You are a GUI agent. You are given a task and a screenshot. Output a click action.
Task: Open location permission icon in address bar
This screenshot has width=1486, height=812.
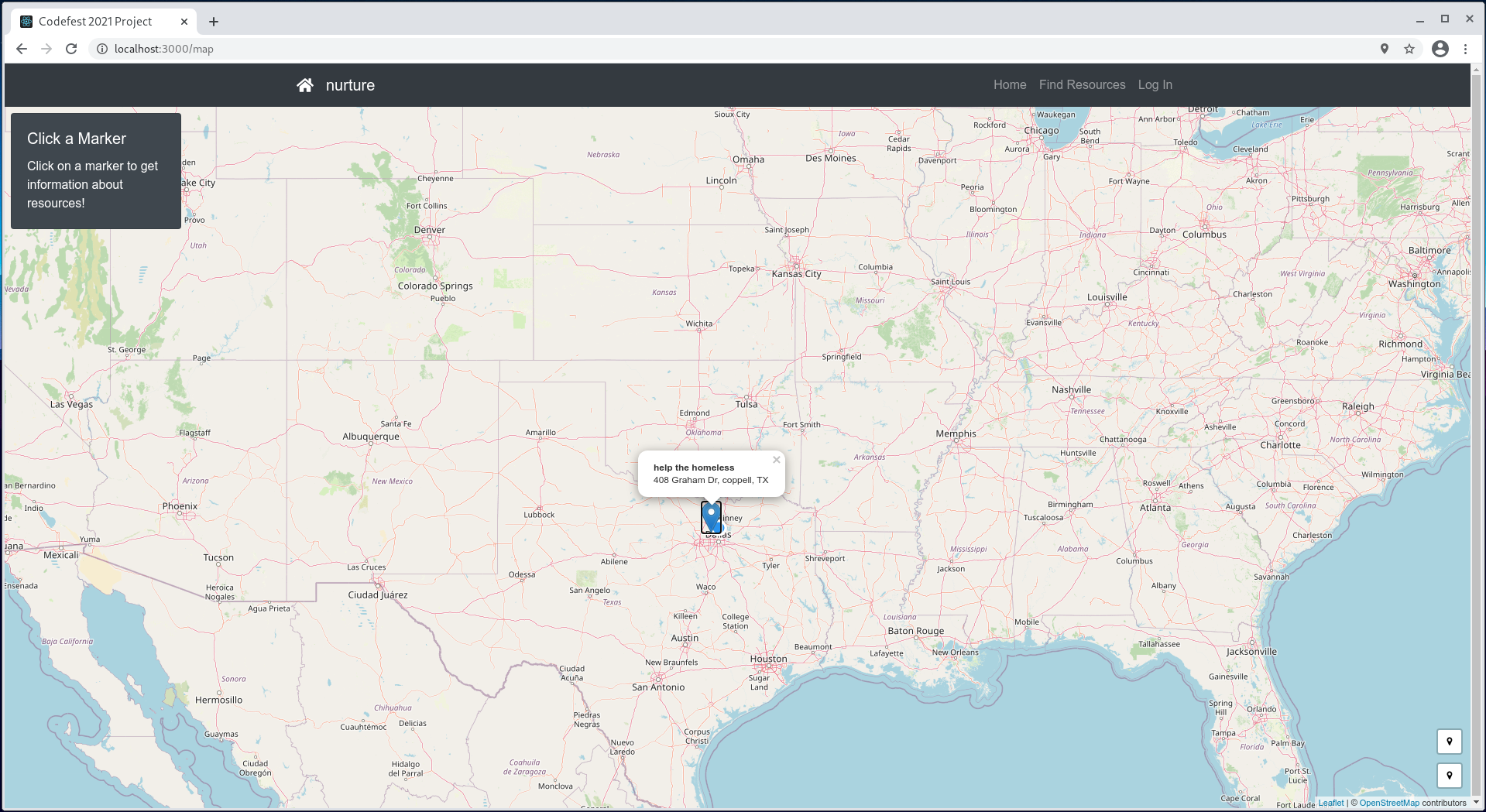[x=1385, y=49]
